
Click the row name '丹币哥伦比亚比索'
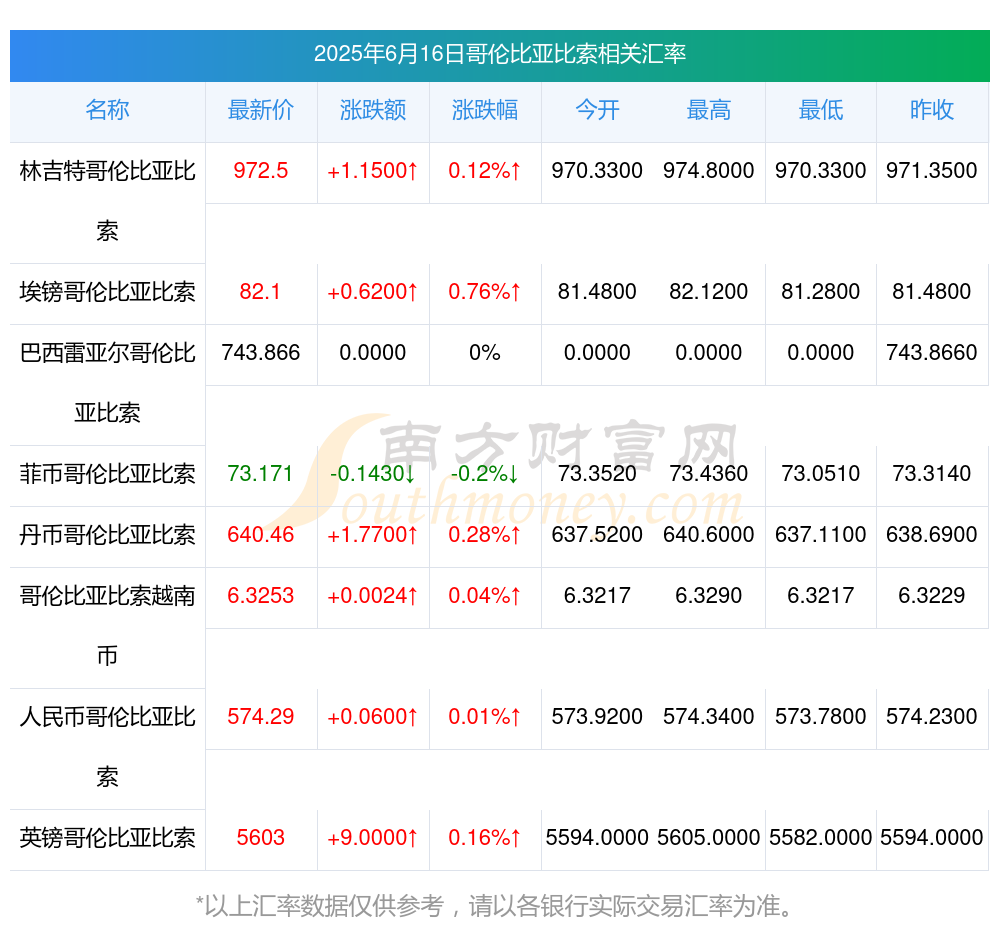tap(107, 535)
